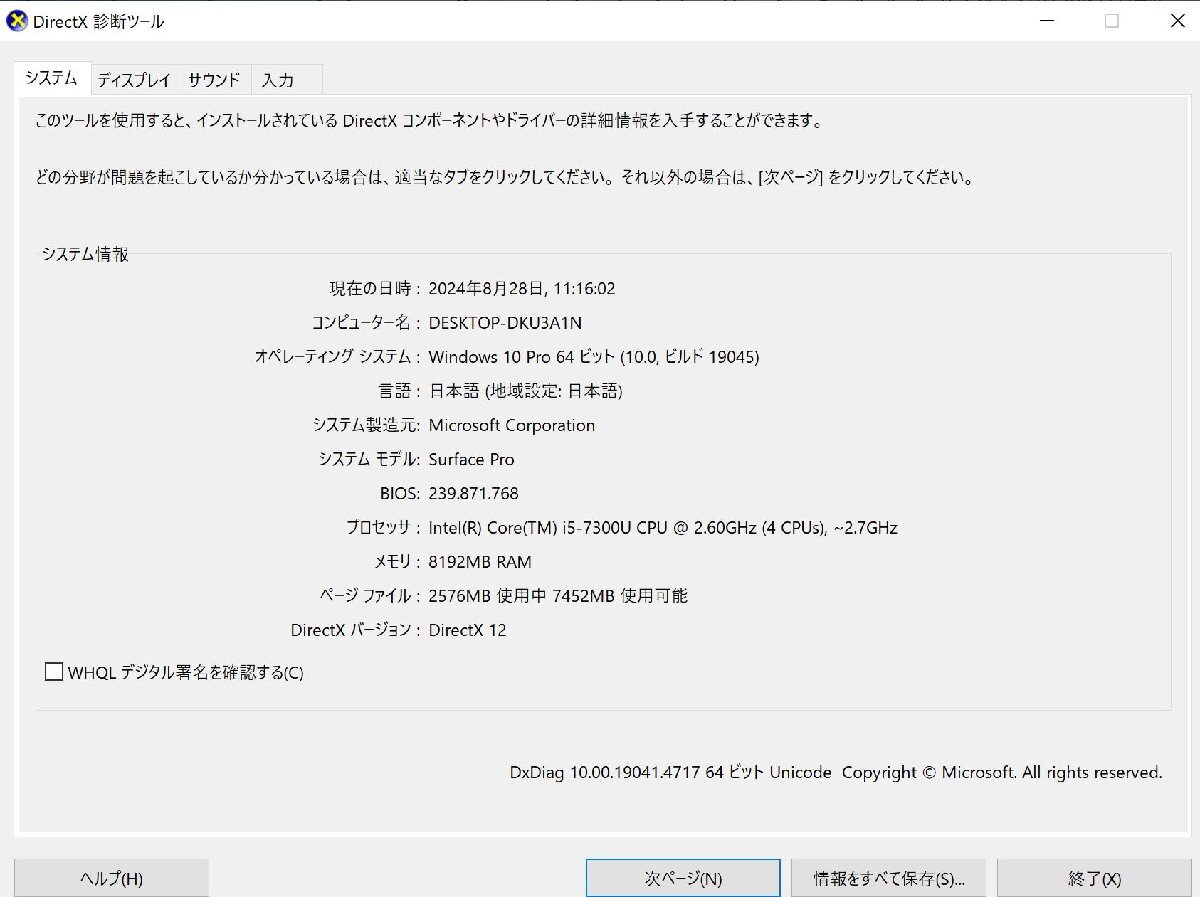
Task: Click the 現在の日時: label
Action: coord(376,289)
